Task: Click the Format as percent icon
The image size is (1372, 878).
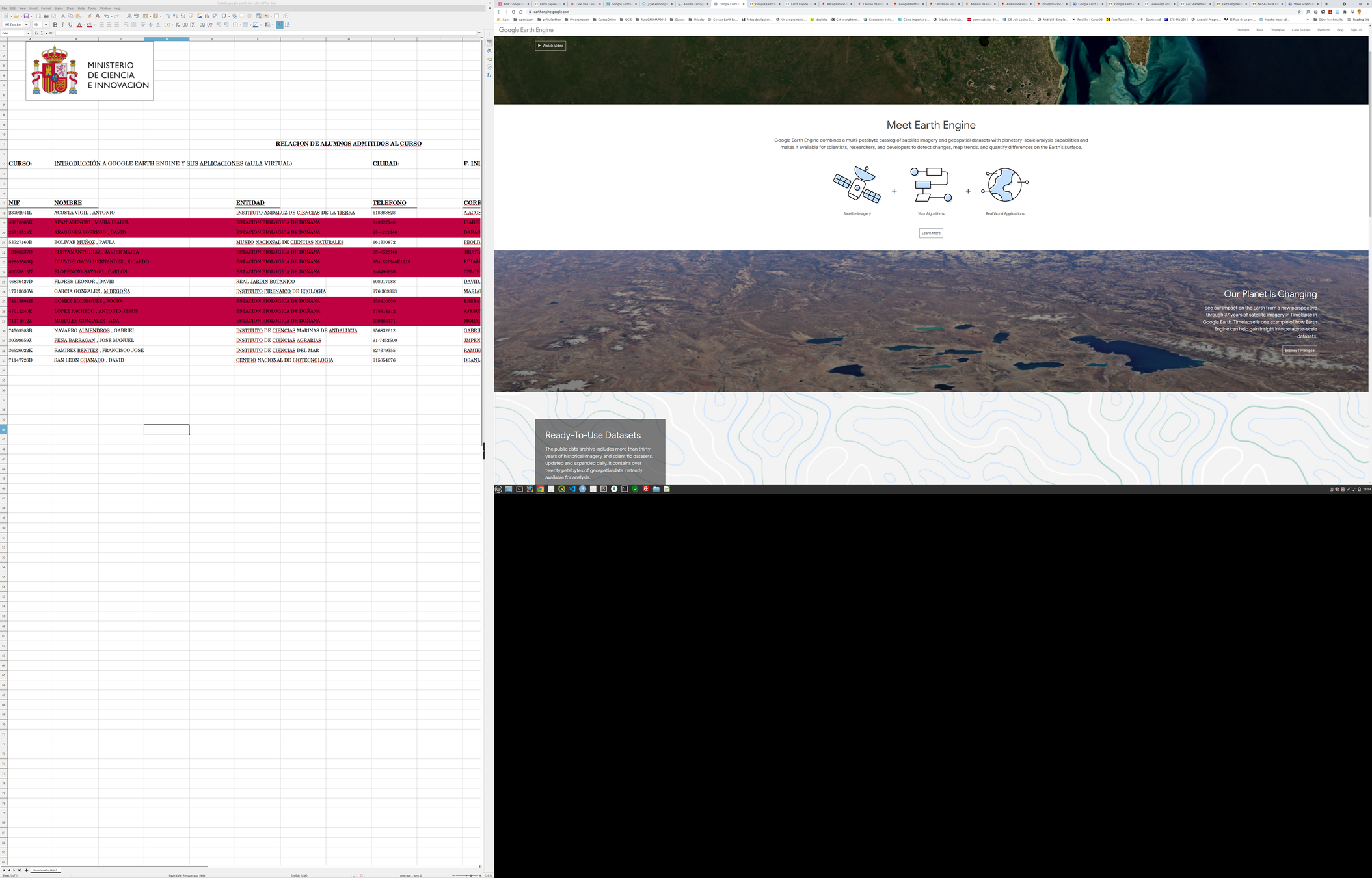Action: coord(178,25)
